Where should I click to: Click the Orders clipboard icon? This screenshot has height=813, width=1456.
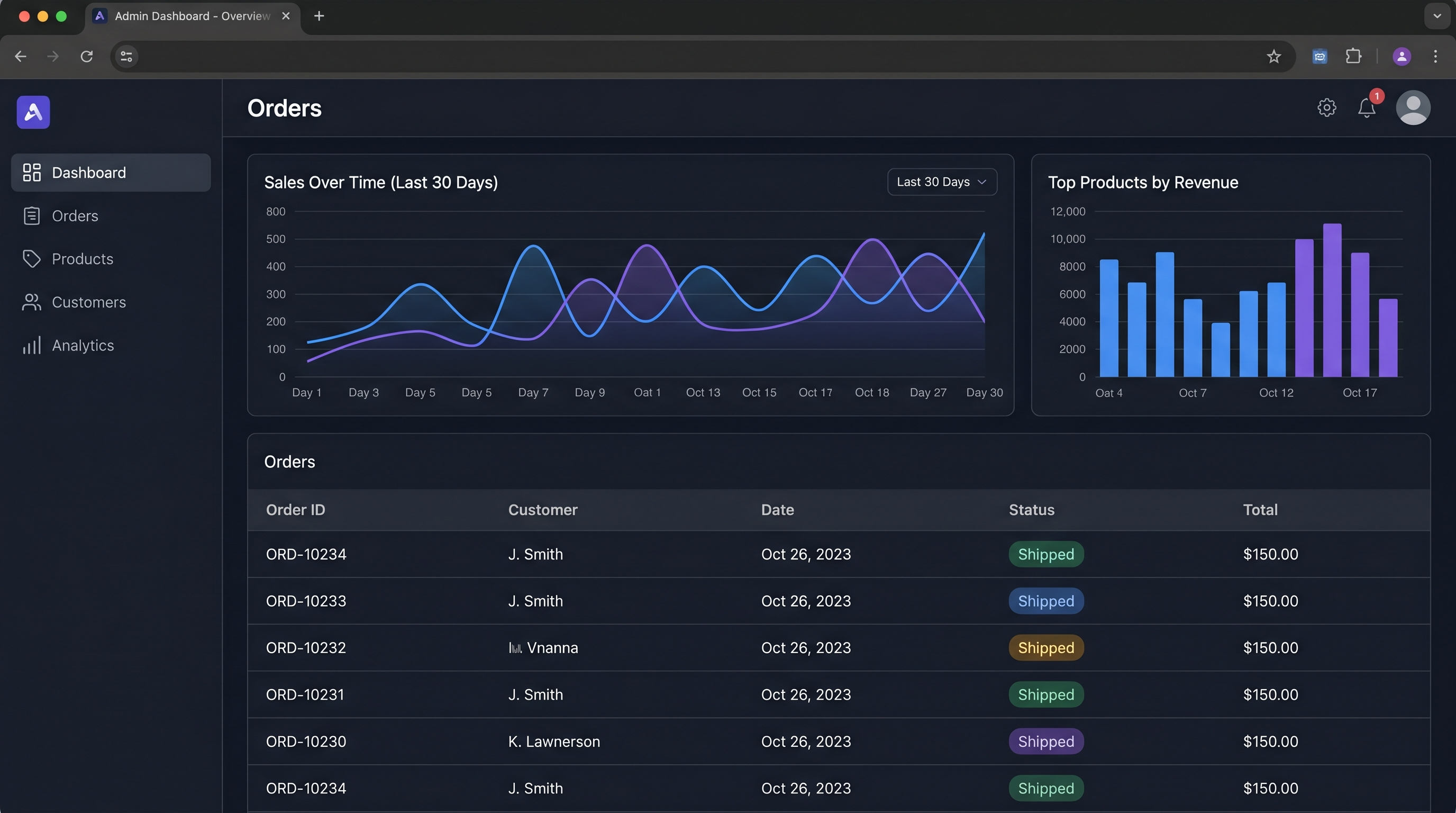pos(32,216)
